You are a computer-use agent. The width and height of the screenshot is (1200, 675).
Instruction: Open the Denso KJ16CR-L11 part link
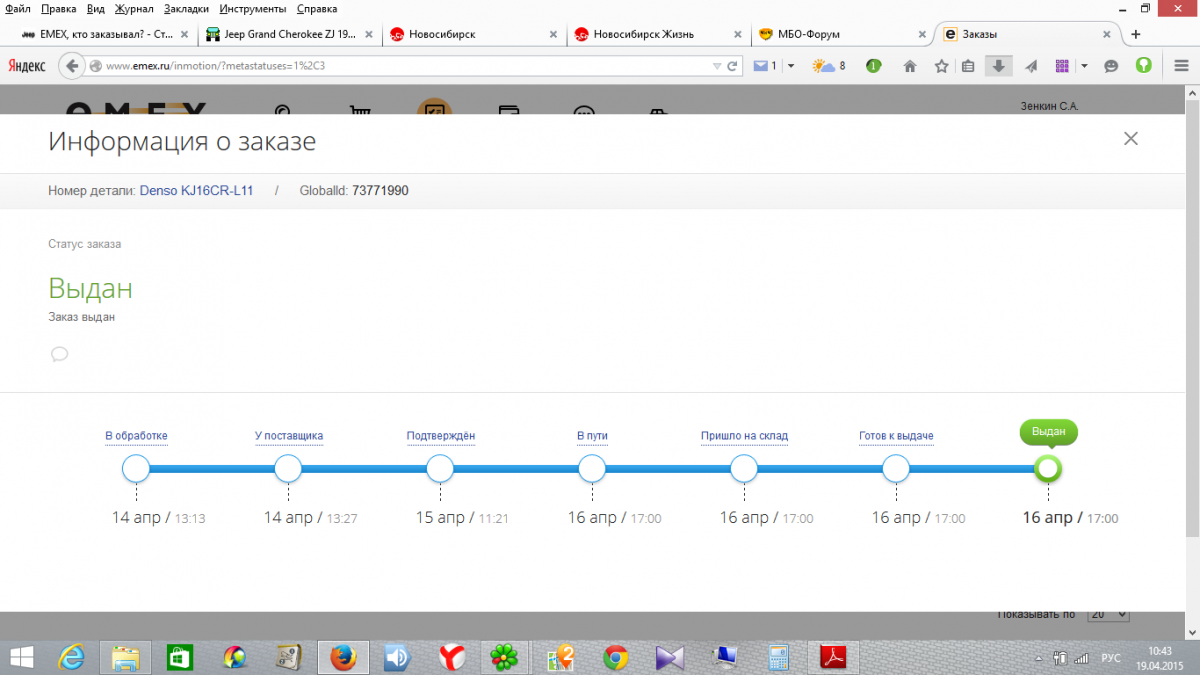click(196, 190)
